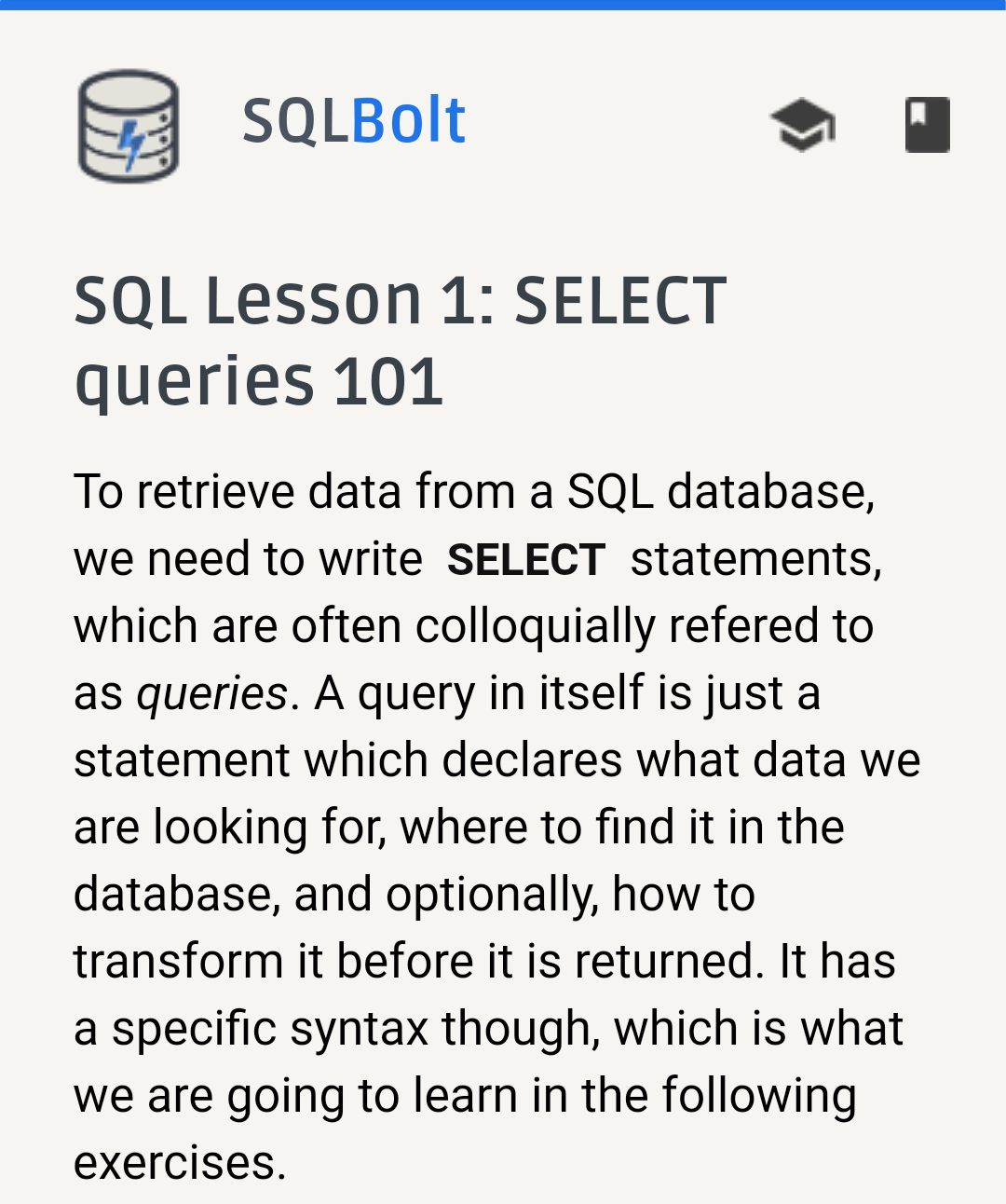Click the bold SELECT keyword in the paragraph
The width and height of the screenshot is (1006, 1204).
pos(526,560)
